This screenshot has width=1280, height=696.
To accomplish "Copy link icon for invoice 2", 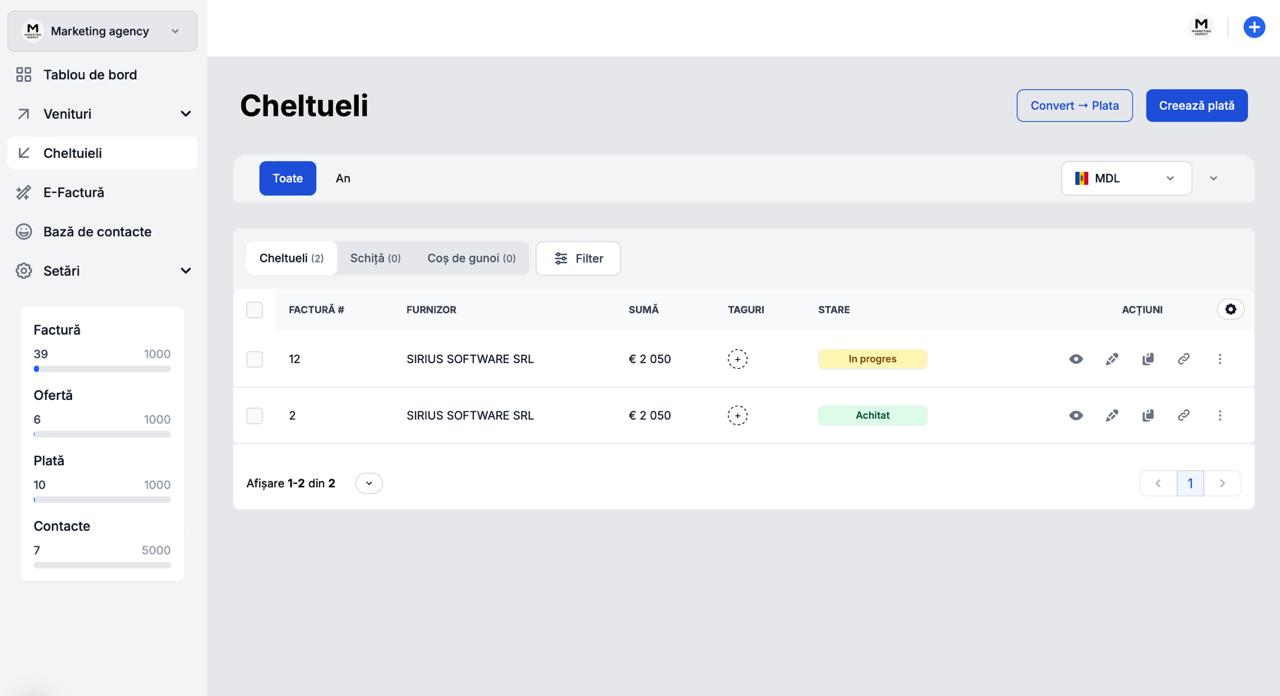I will pyautogui.click(x=1184, y=415).
